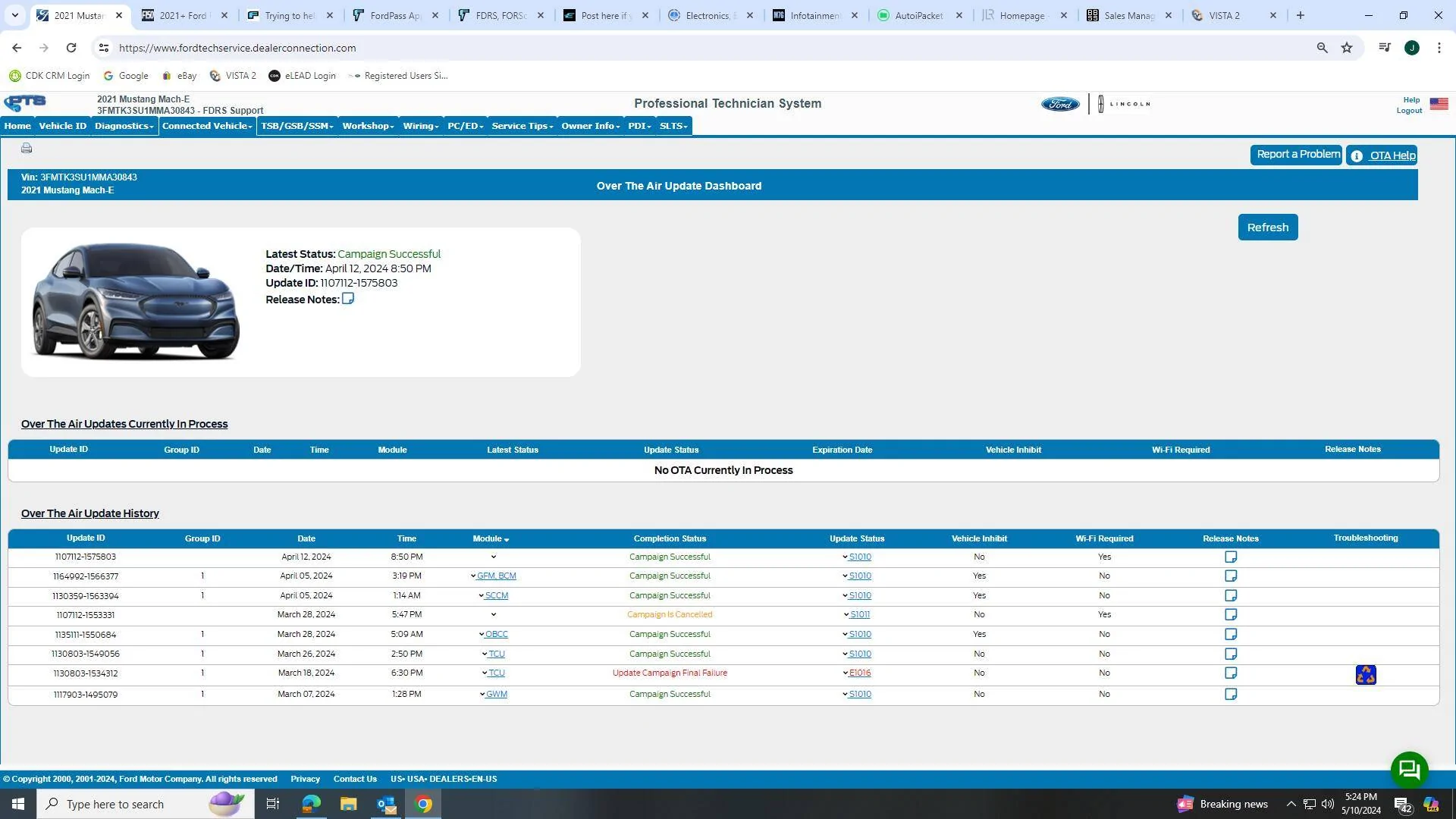Sort history by Module column
This screenshot has height=819, width=1456.
pos(491,538)
